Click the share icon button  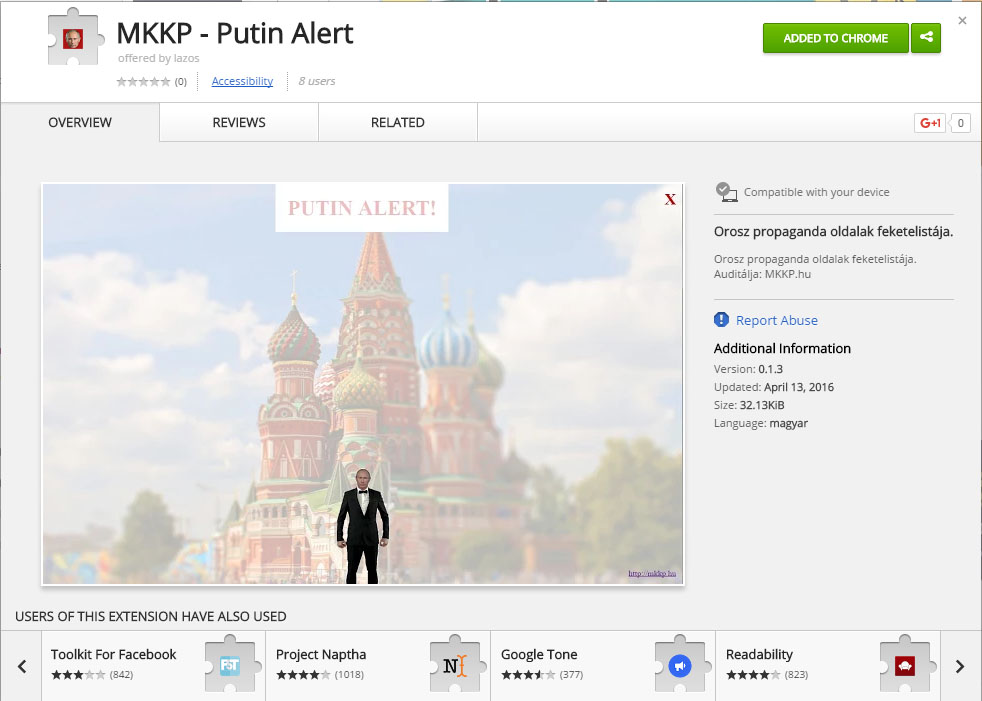coord(926,38)
